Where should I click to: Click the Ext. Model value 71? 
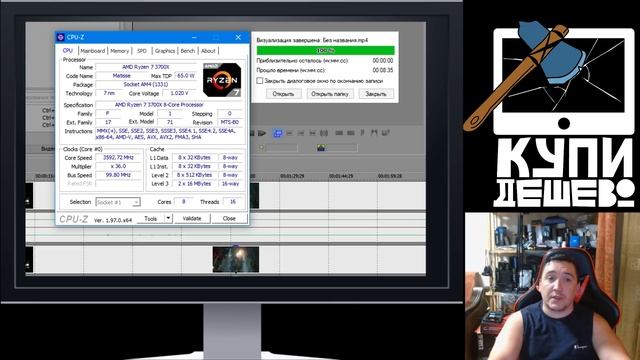(x=170, y=122)
